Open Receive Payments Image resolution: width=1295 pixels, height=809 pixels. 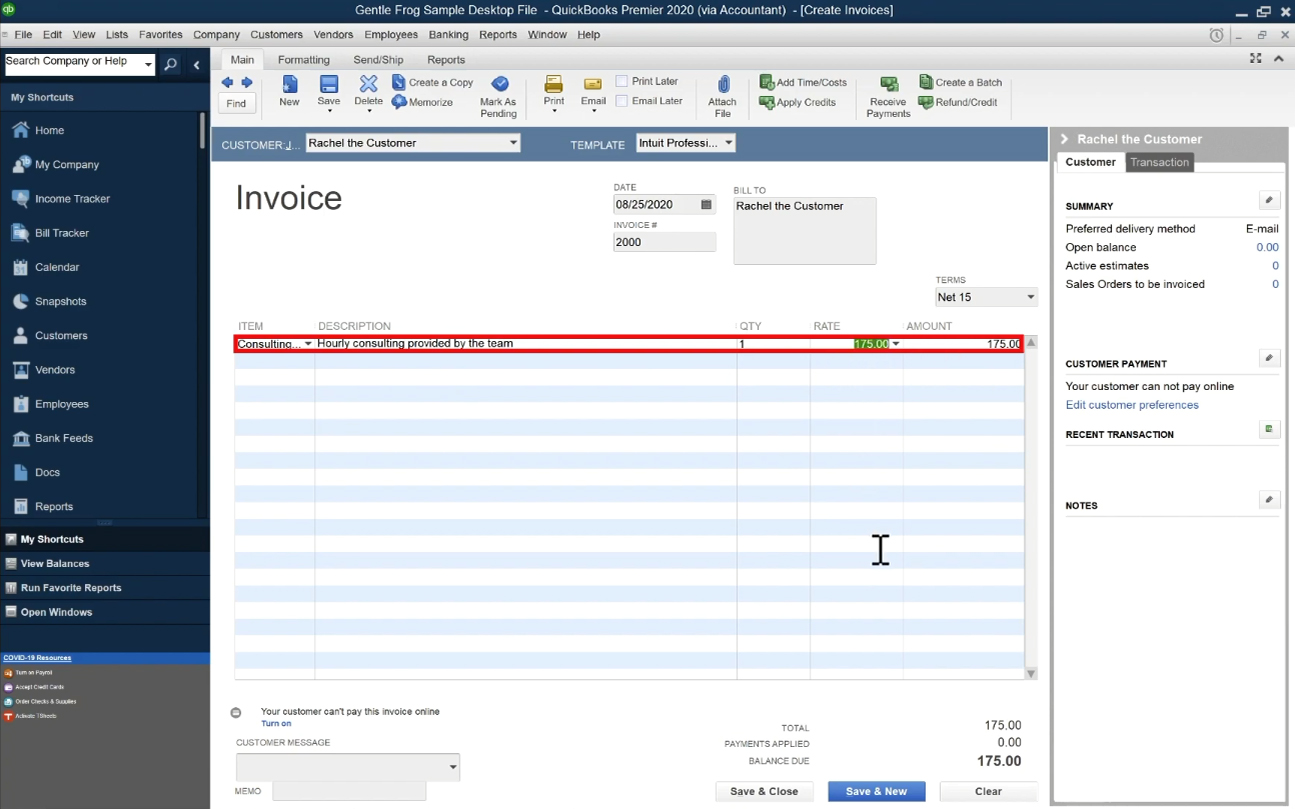tap(888, 96)
